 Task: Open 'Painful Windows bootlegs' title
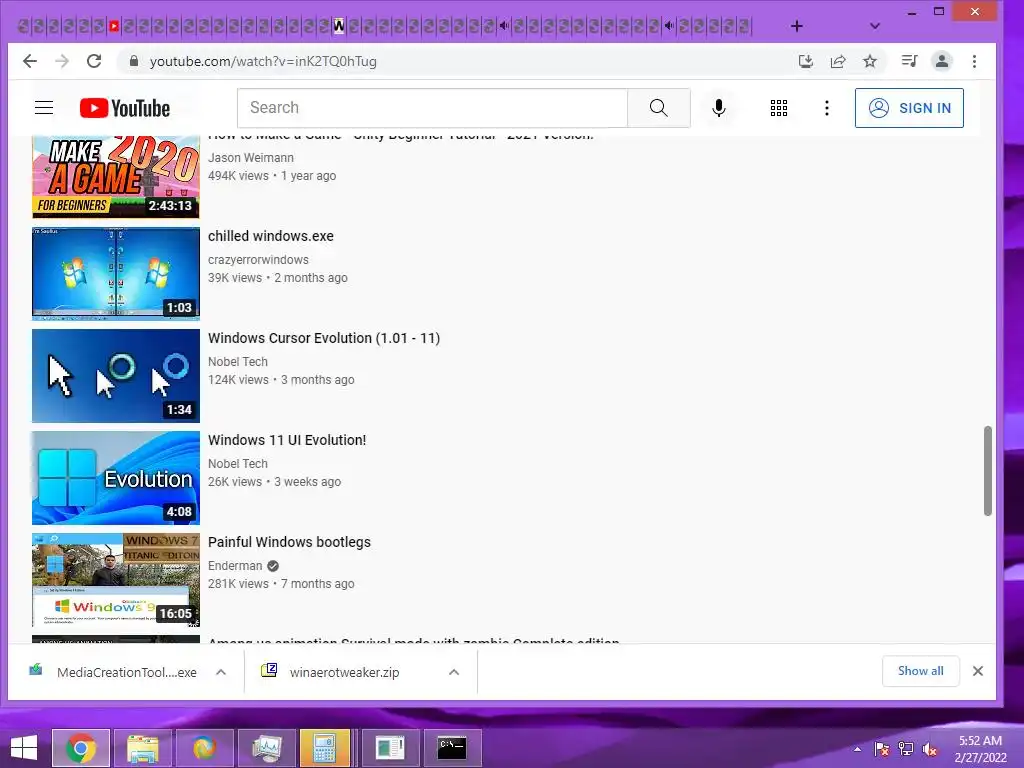[289, 542]
